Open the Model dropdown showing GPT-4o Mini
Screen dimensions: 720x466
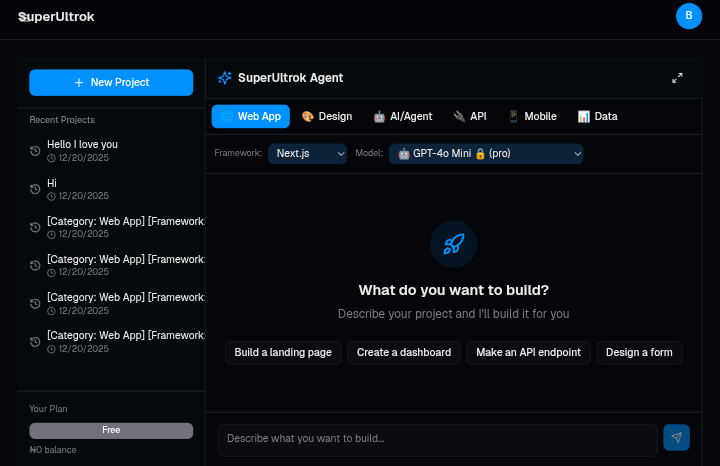point(486,154)
